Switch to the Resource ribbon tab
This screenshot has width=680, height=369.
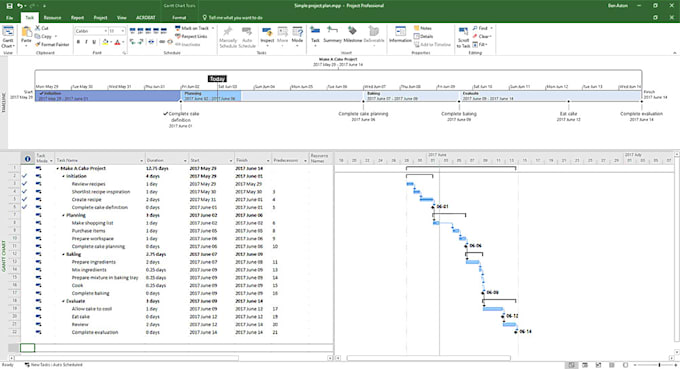[52, 18]
